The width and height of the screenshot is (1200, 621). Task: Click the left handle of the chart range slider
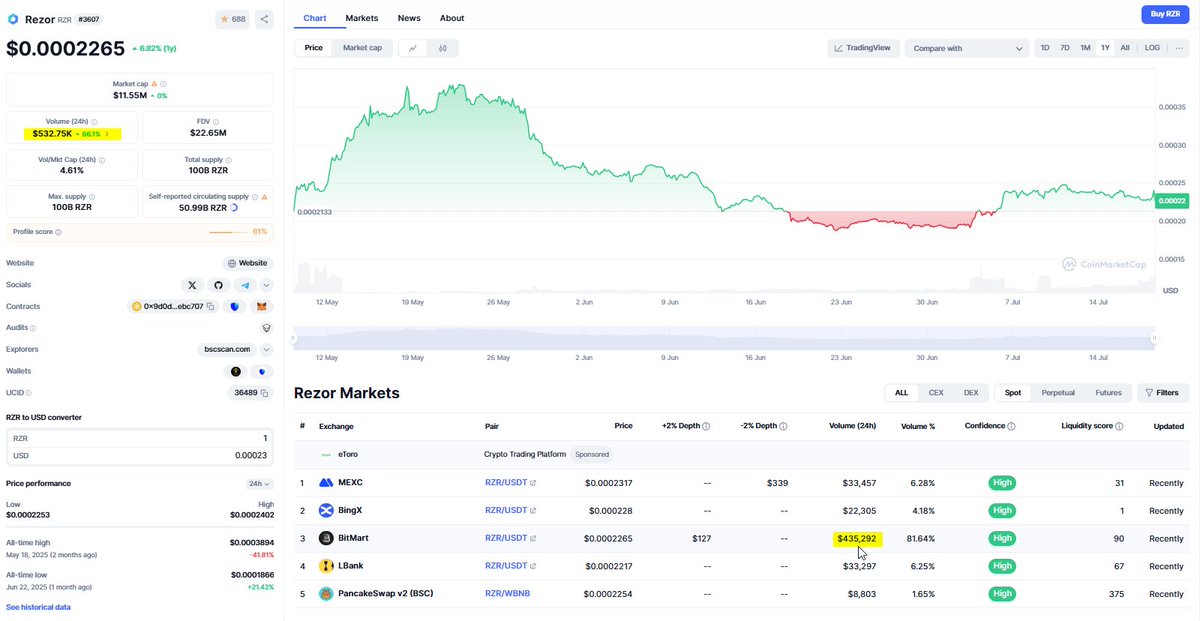[x=294, y=338]
